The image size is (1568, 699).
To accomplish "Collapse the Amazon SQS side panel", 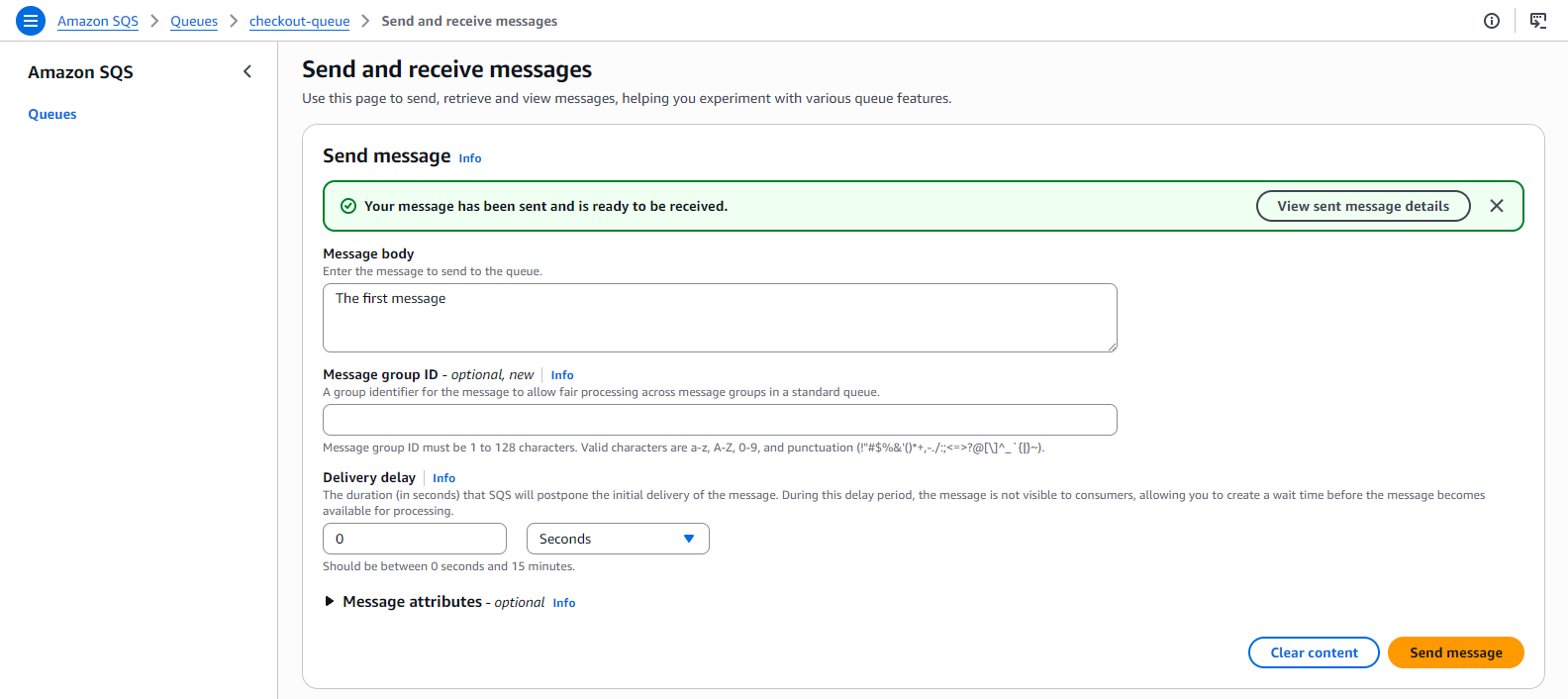I will tap(247, 71).
